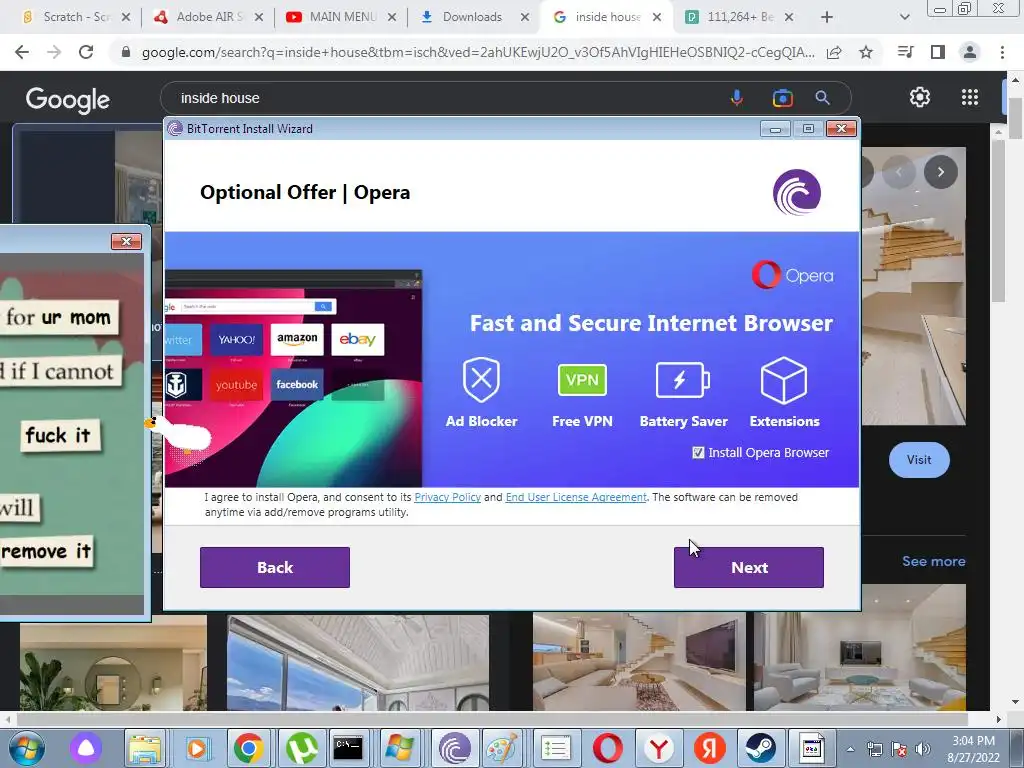Open the End User License Agreement link

point(576,497)
